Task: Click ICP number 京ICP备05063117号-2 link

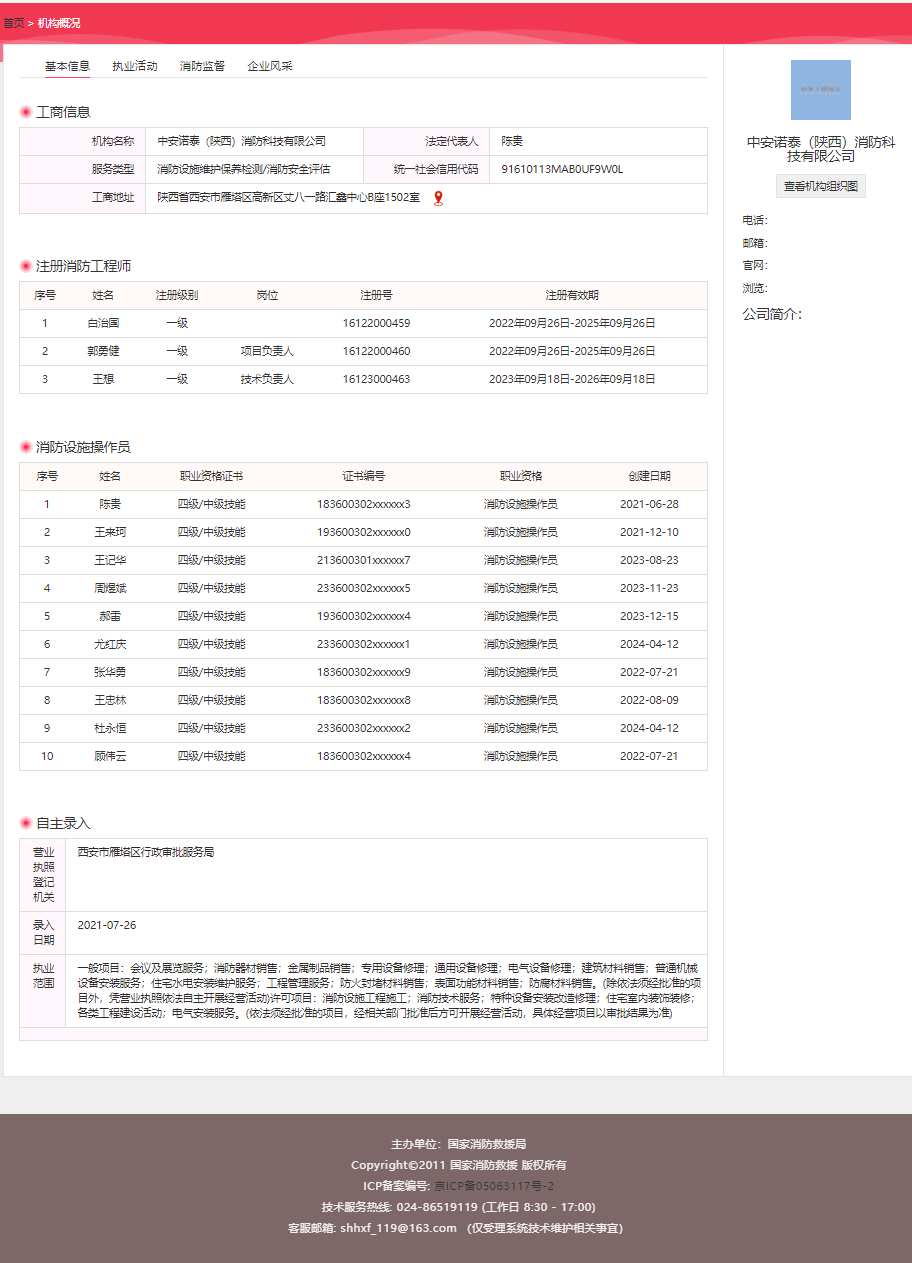Action: click(494, 1186)
